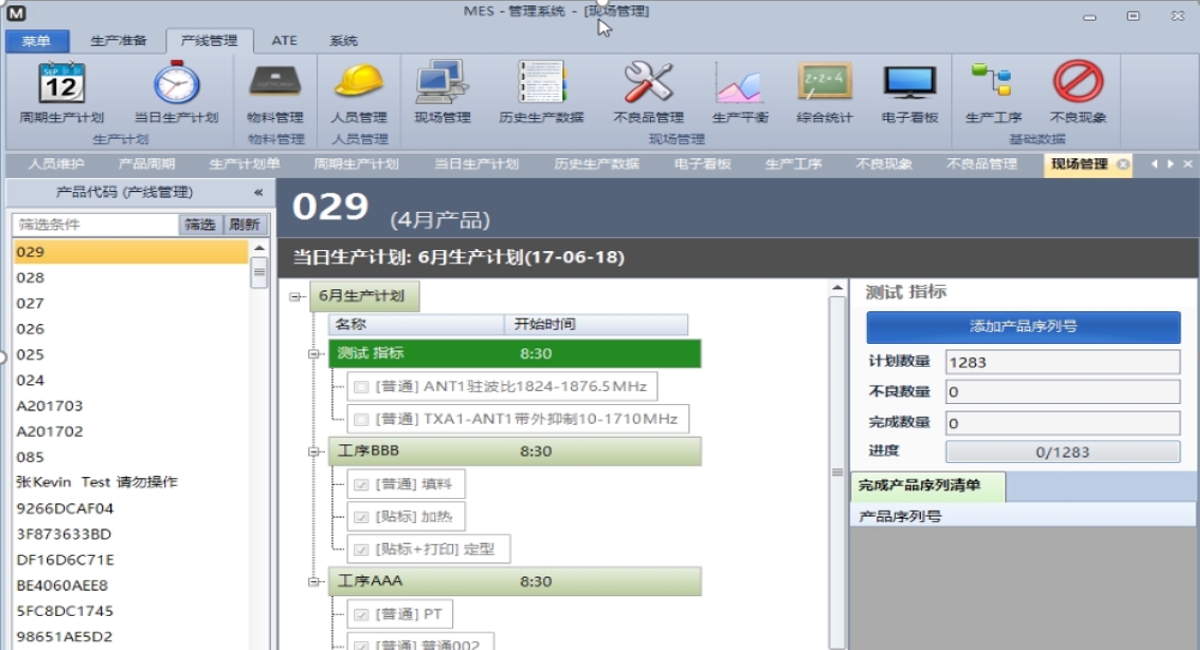The width and height of the screenshot is (1200, 650).
Task: Switch to the 生产准备 ribbon tab
Action: pyautogui.click(x=118, y=41)
